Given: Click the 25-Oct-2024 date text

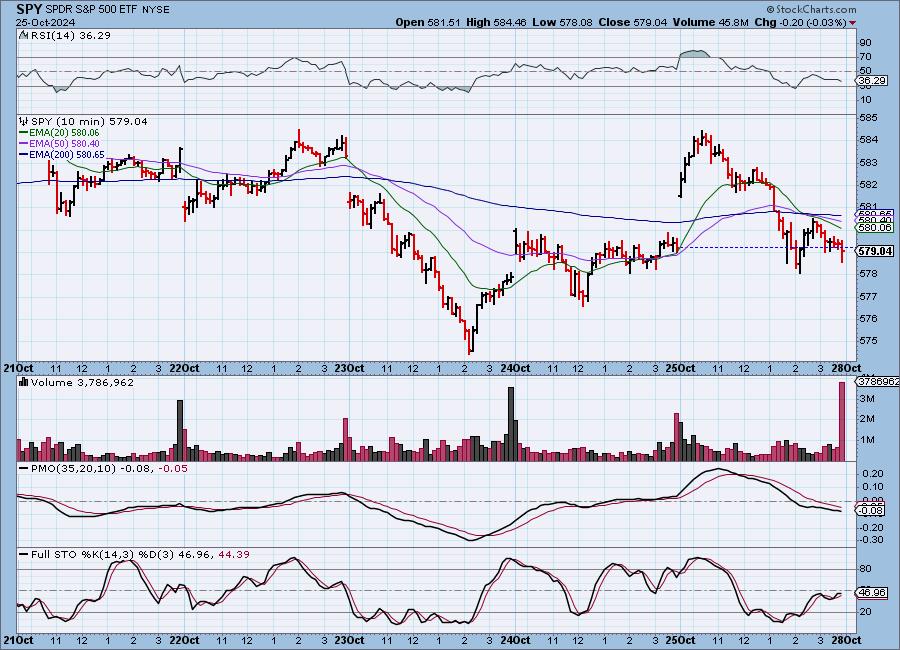Looking at the screenshot, I should [x=45, y=23].
